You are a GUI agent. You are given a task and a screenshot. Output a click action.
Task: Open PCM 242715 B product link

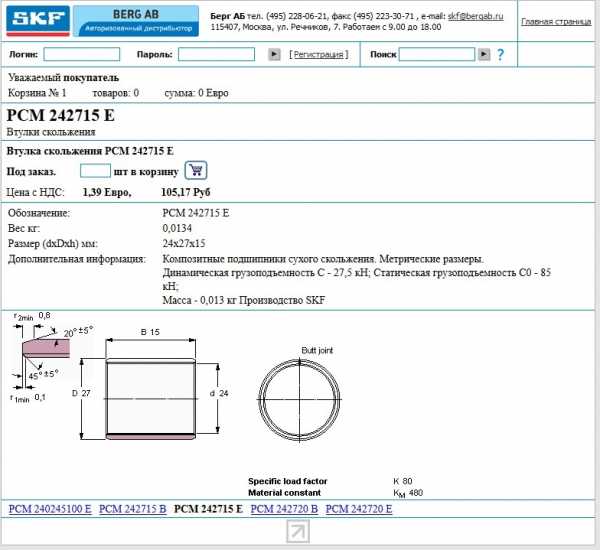point(133,509)
